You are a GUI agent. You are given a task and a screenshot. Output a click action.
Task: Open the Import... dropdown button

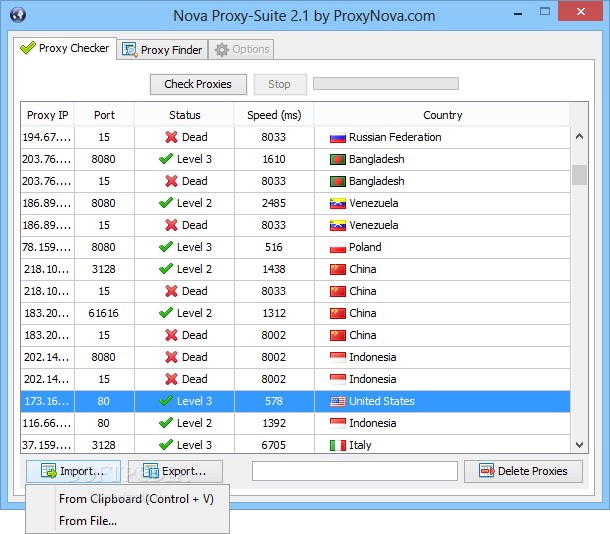[x=74, y=471]
